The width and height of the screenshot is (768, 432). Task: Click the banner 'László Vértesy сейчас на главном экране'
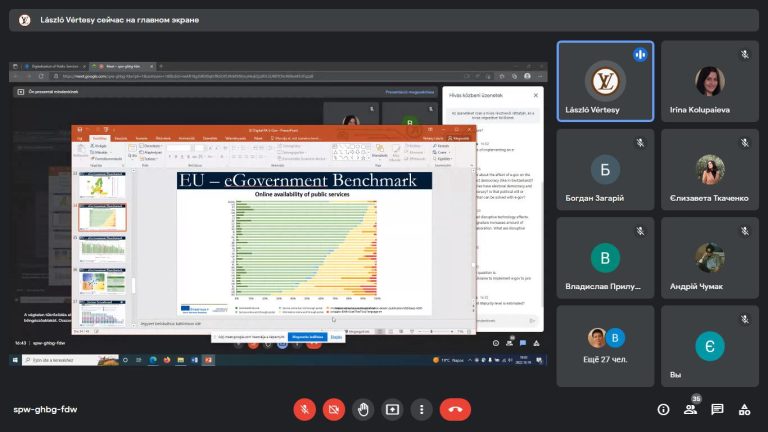pyautogui.click(x=384, y=20)
